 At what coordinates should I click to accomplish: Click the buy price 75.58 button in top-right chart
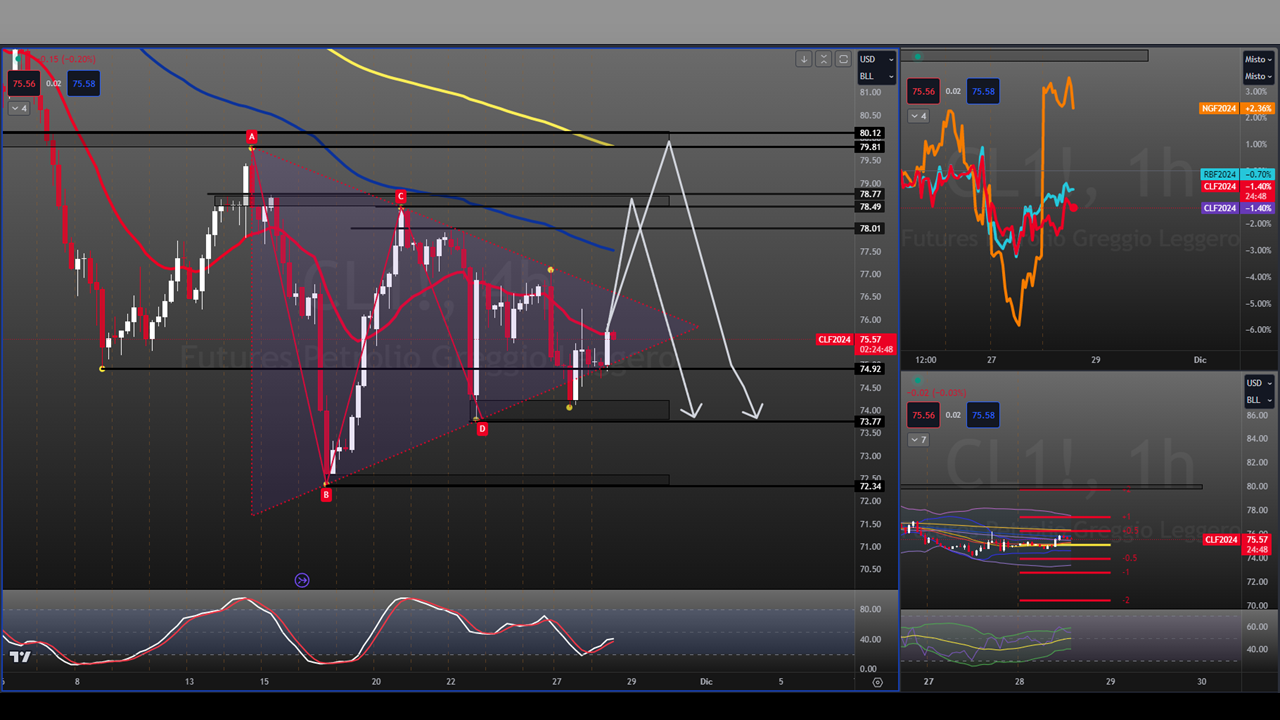(x=983, y=92)
